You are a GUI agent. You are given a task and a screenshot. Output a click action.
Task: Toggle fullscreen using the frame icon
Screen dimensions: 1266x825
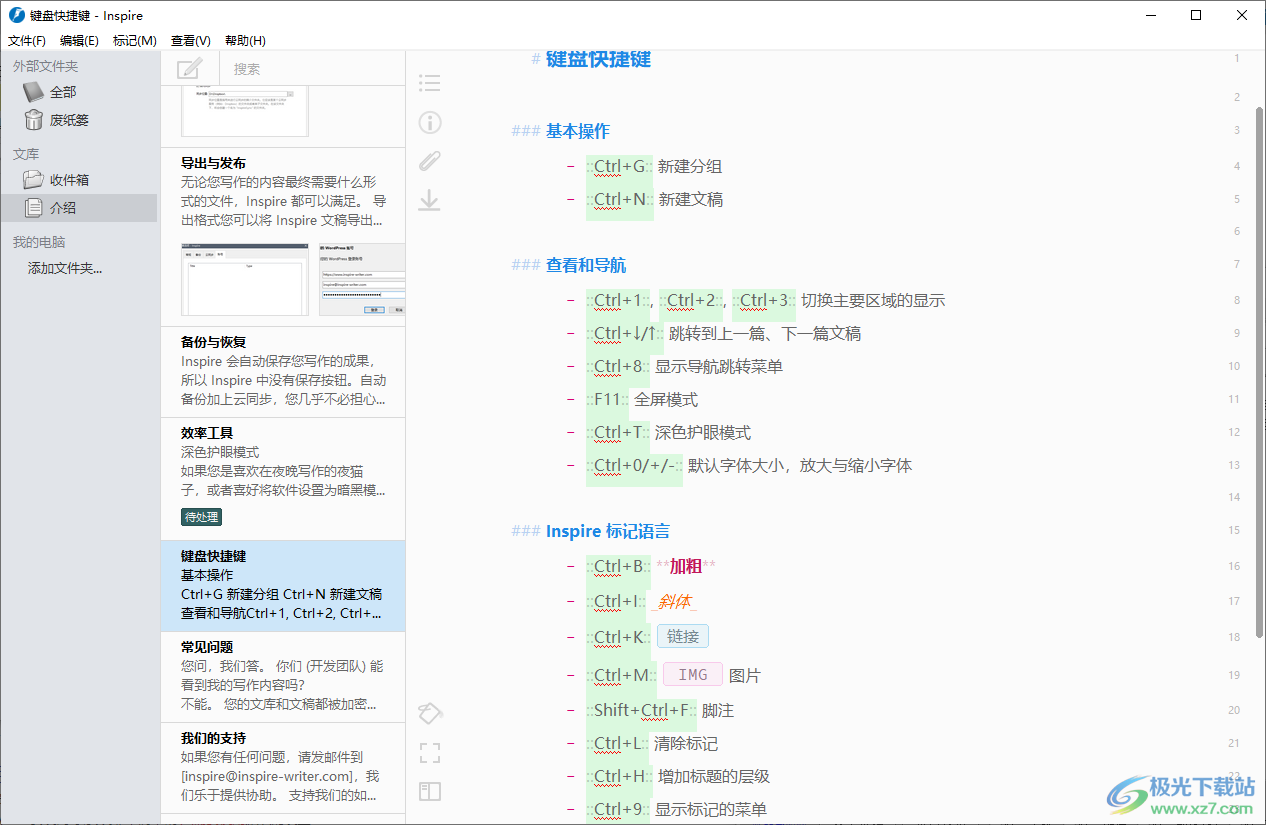pos(429,752)
